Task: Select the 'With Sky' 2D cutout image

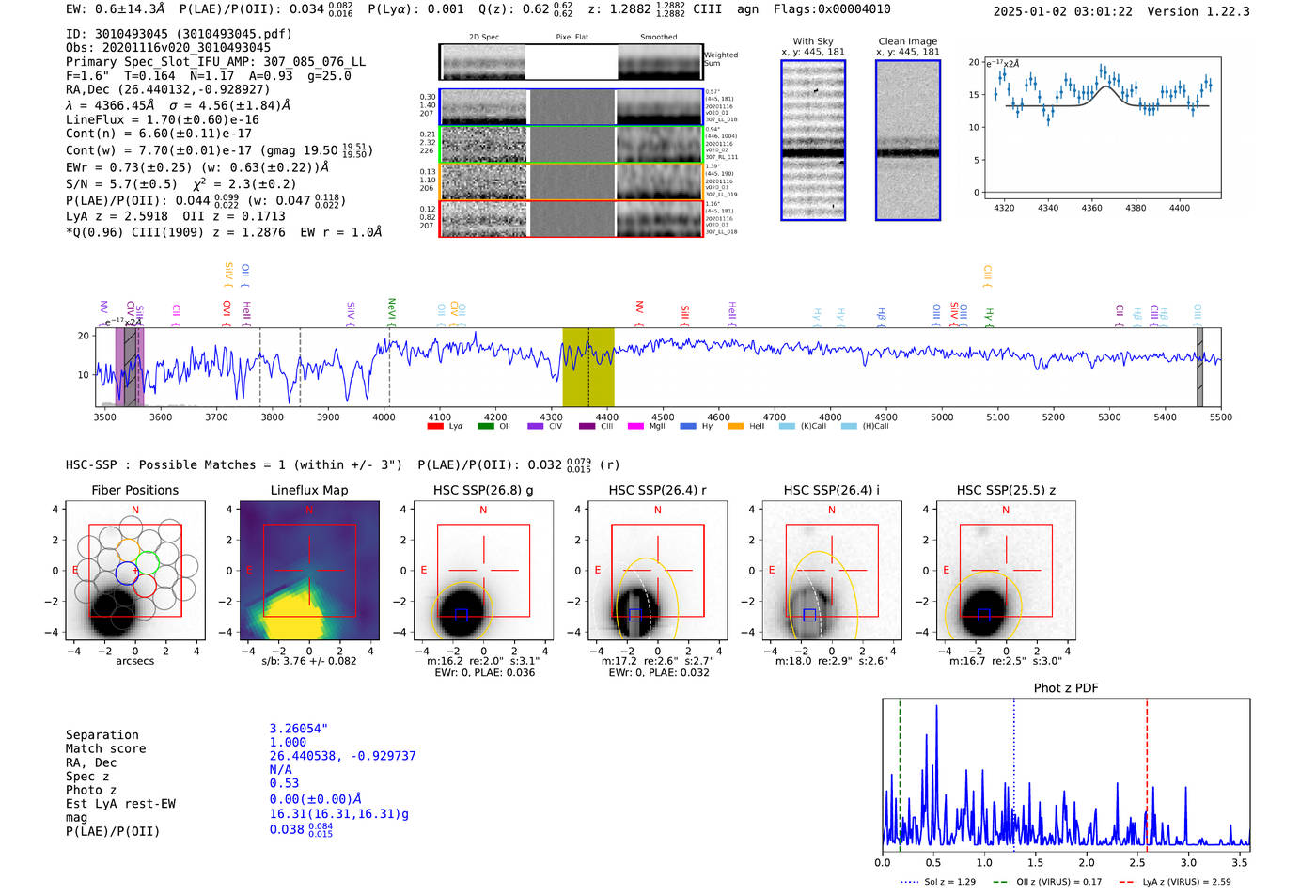Action: tap(813, 140)
